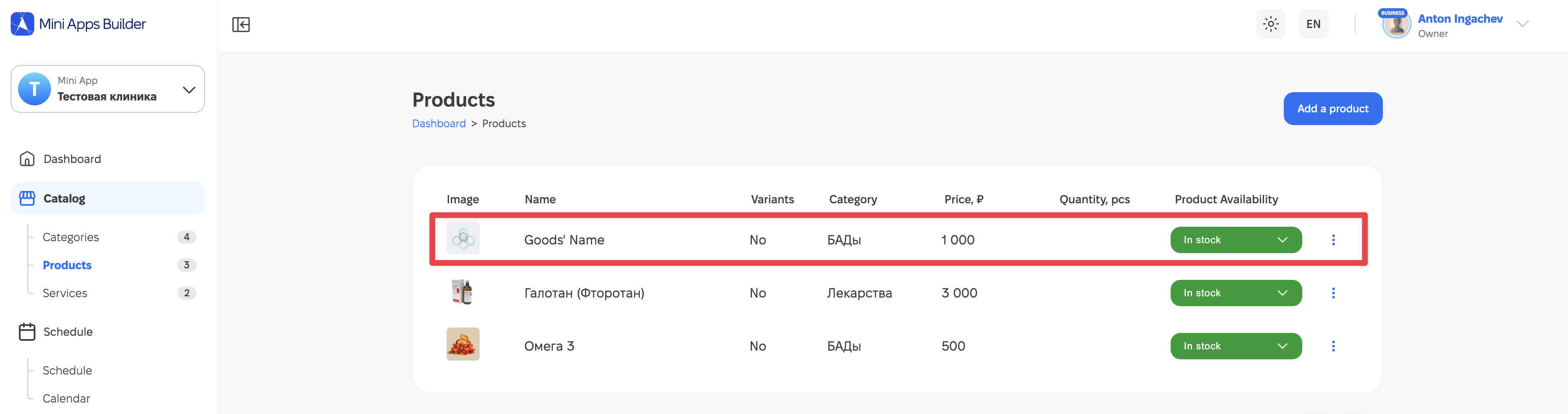Image resolution: width=1568 pixels, height=414 pixels.
Task: Expand Mini App Тестовая клиника selector
Action: coord(108,89)
